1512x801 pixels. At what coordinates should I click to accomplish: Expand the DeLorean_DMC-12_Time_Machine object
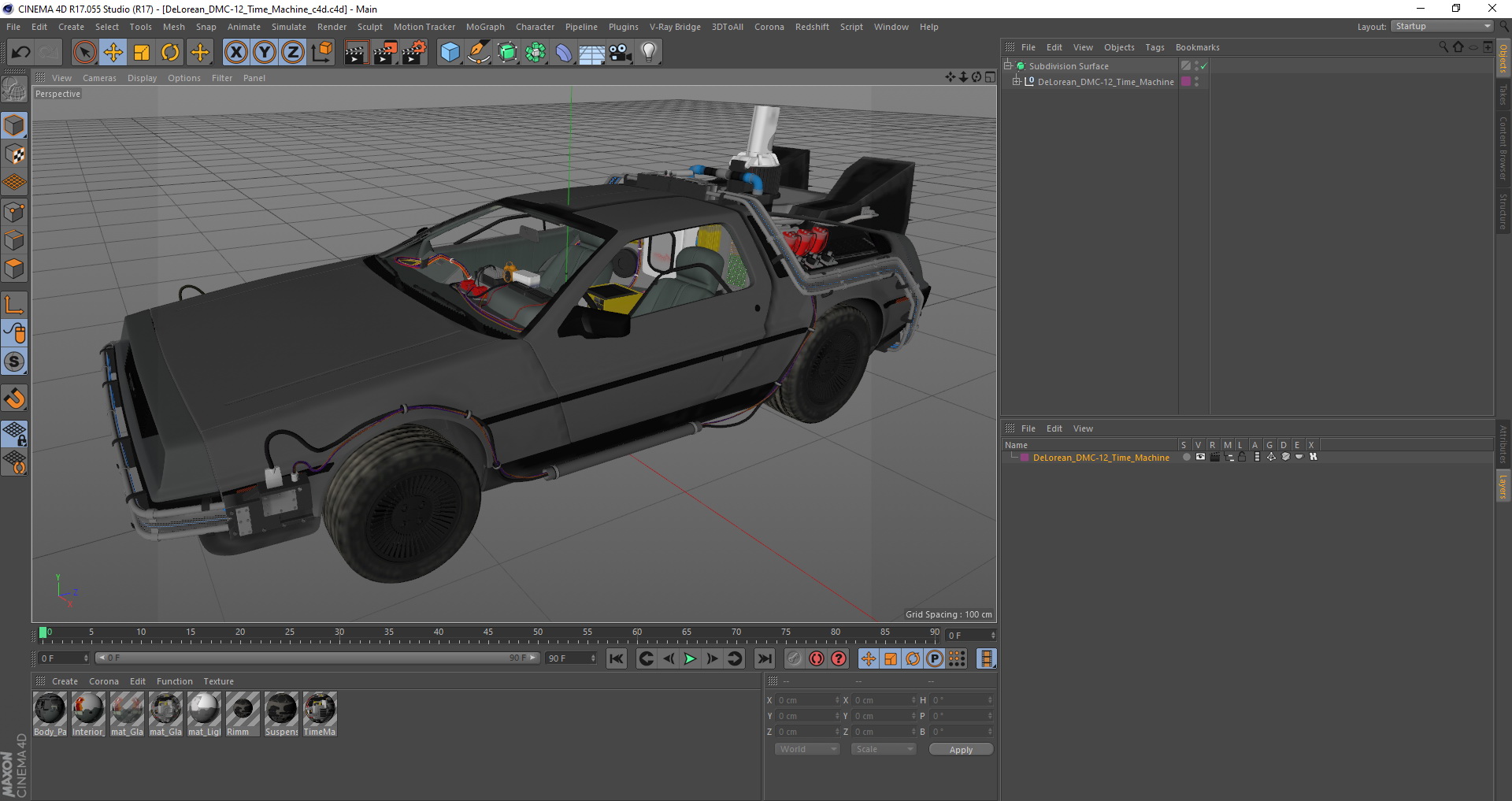(1017, 82)
